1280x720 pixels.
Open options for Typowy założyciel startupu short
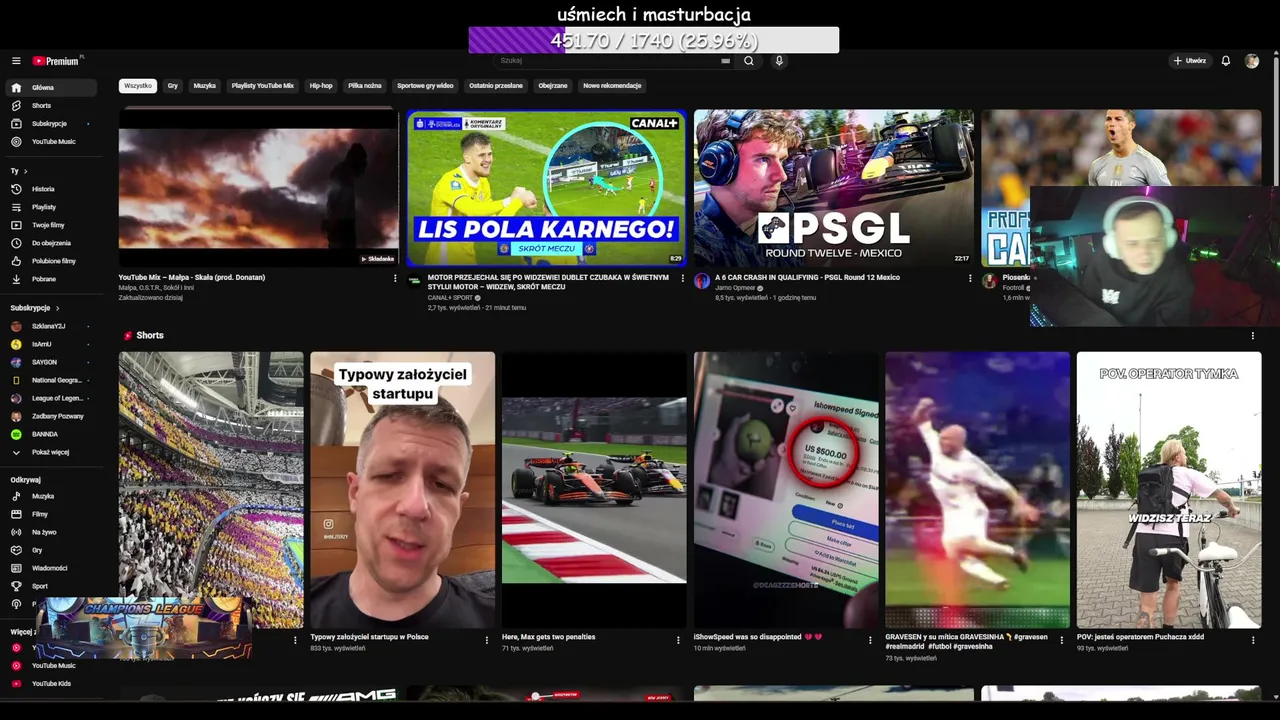point(487,640)
